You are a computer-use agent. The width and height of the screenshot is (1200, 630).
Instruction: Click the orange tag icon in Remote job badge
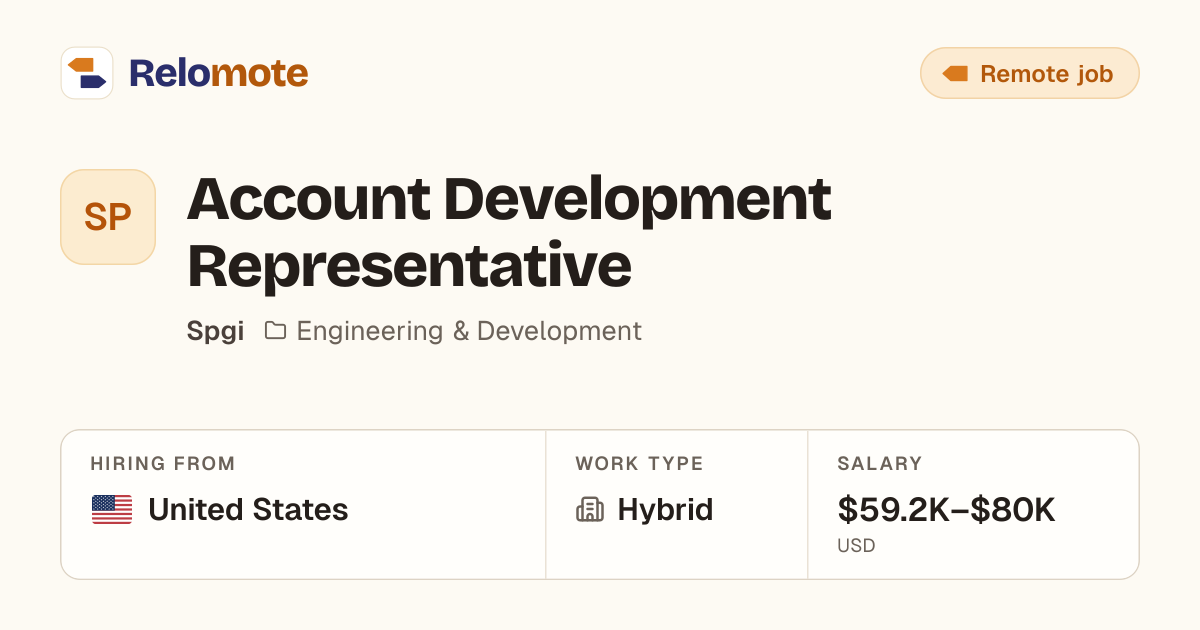point(955,74)
